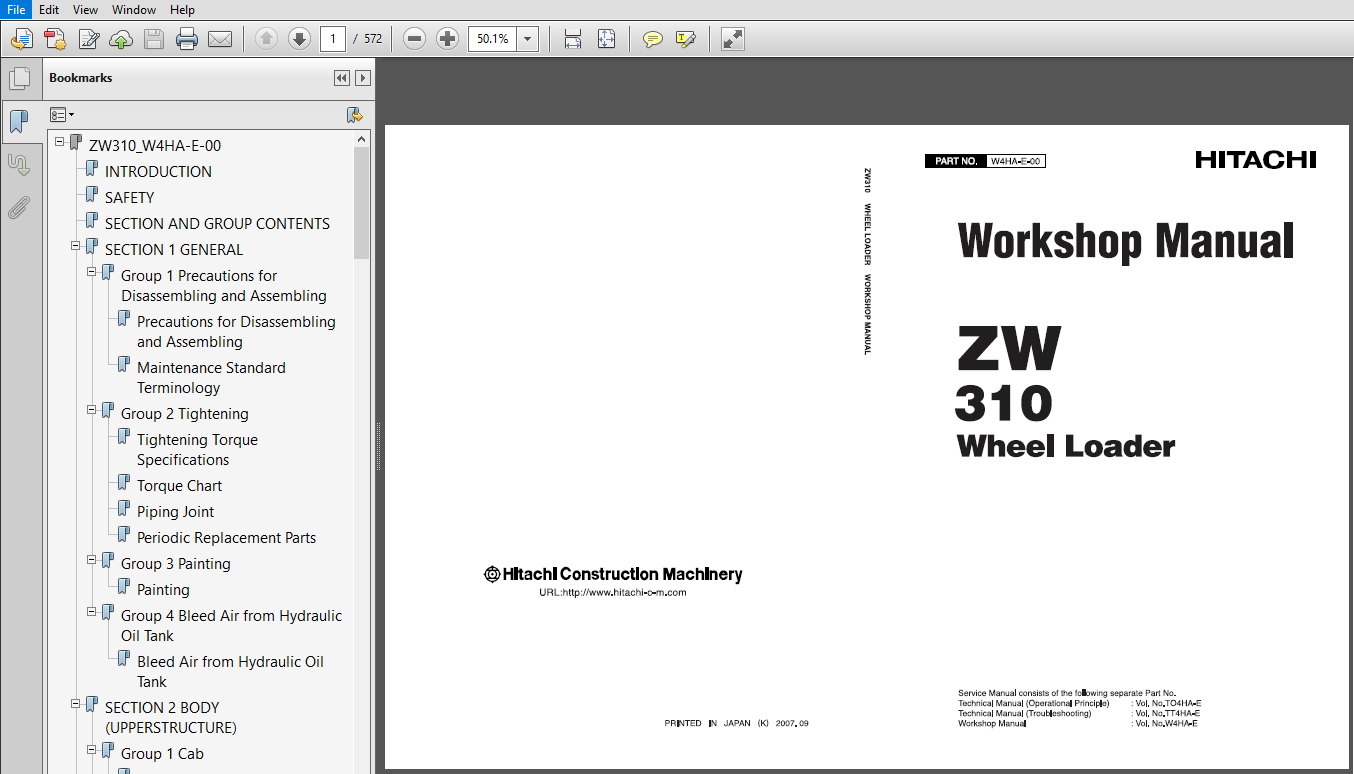Collapse the Group 2 Tightening bookmark
The width and height of the screenshot is (1354, 774).
pos(92,410)
